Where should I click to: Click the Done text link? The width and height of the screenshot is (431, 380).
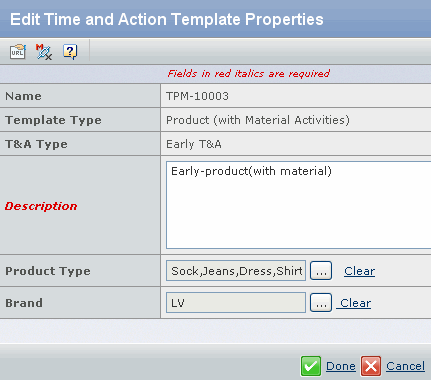(341, 366)
